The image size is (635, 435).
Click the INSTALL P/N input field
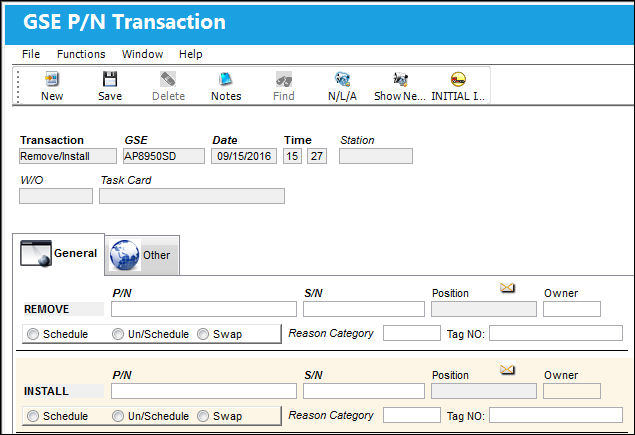[x=204, y=391]
